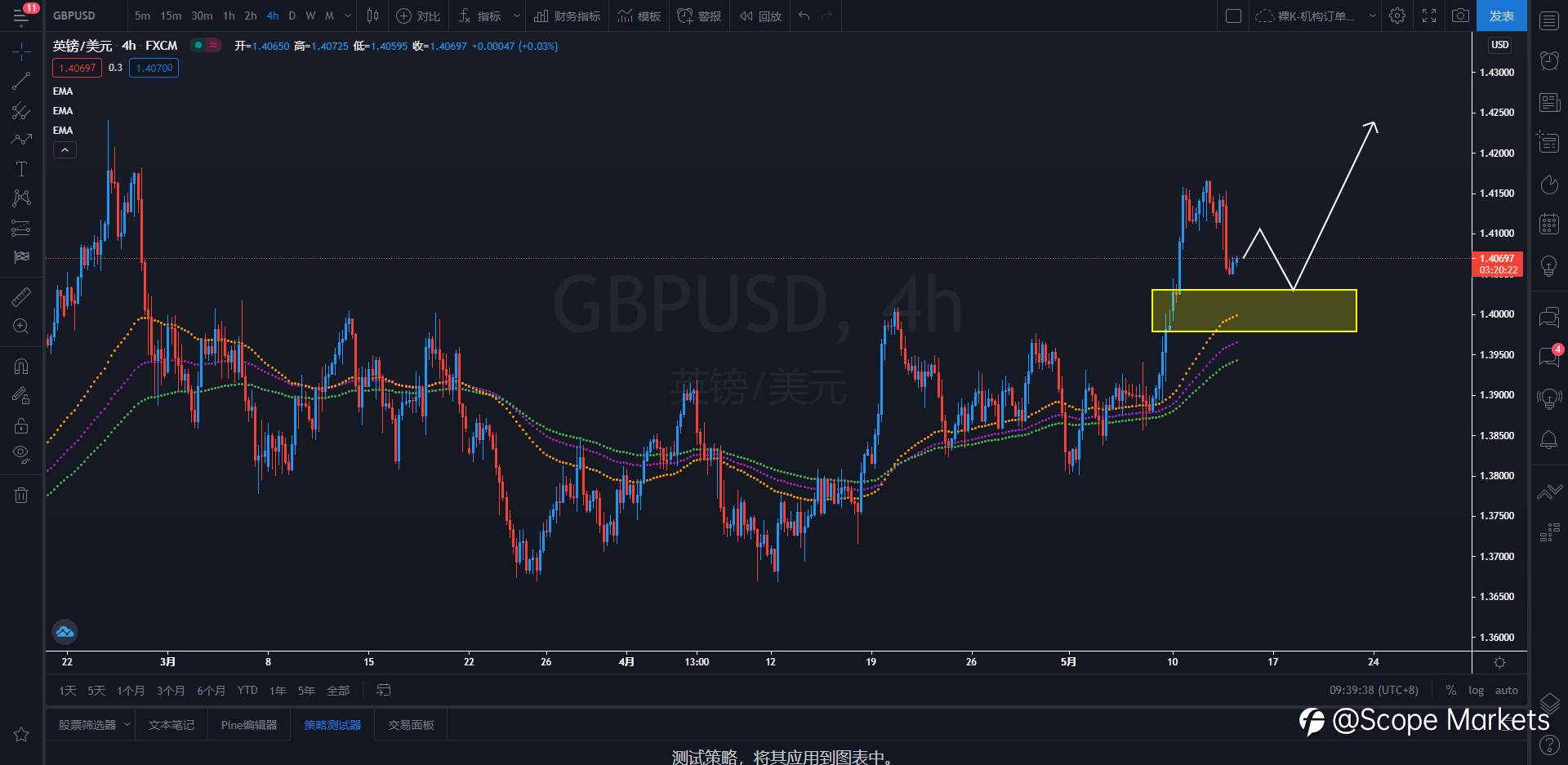Switch to the 1h timeframe
The height and width of the screenshot is (765, 1568).
tap(229, 16)
